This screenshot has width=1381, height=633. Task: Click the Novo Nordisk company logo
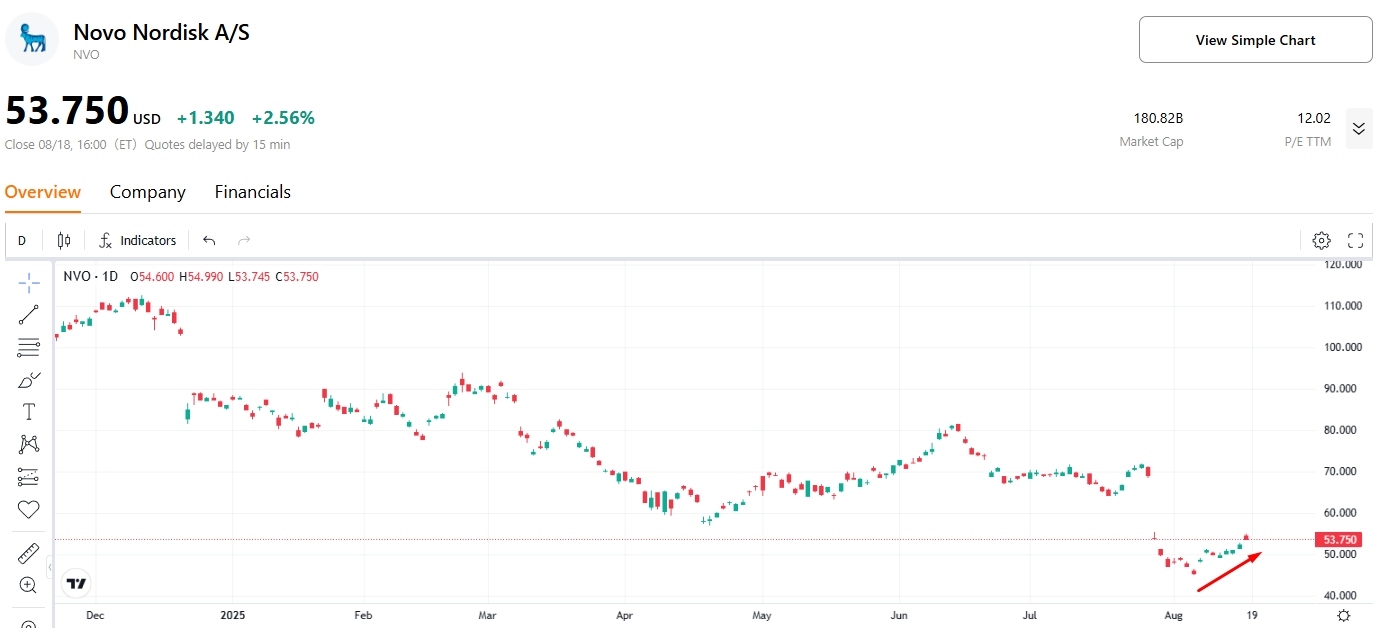(x=32, y=39)
